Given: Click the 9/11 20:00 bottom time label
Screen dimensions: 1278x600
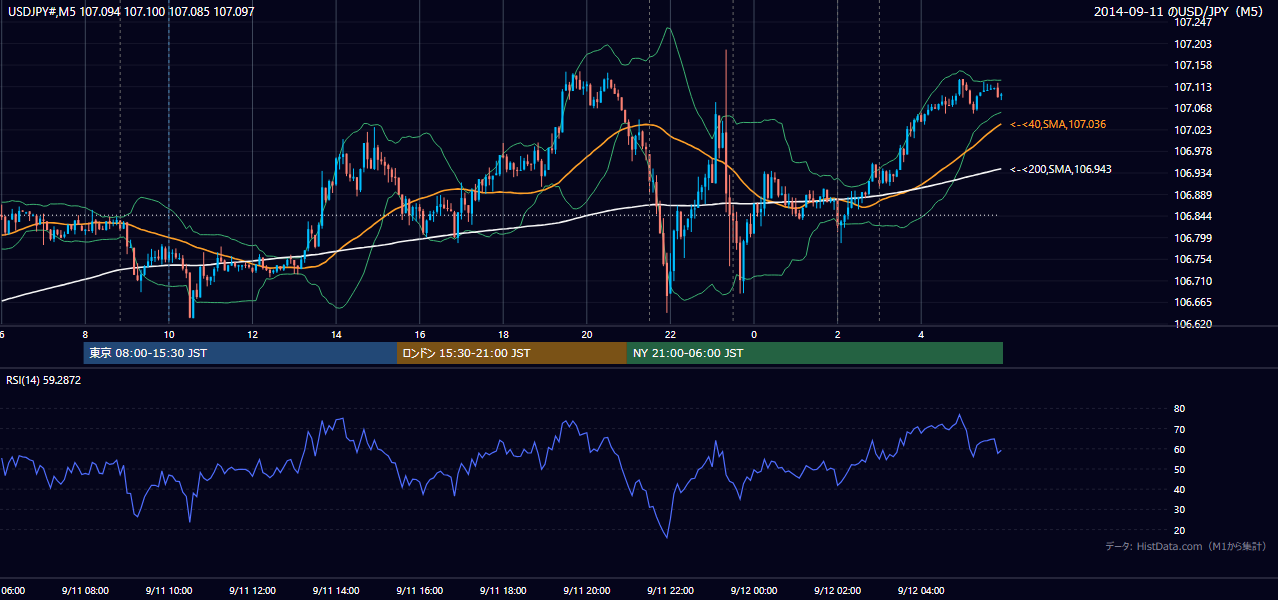Looking at the screenshot, I should pyautogui.click(x=587, y=591).
